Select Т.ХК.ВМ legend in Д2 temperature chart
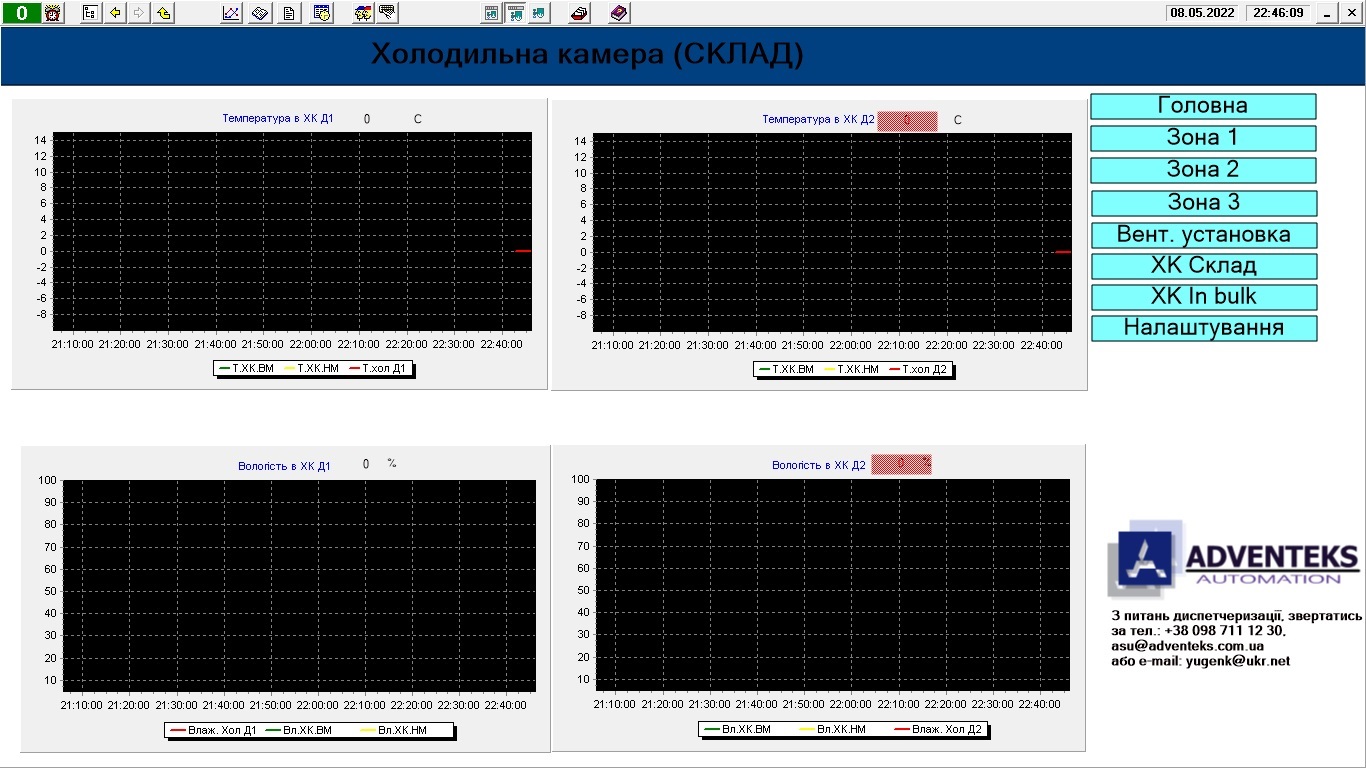Viewport: 1366px width, 768px height. pyautogui.click(x=786, y=369)
